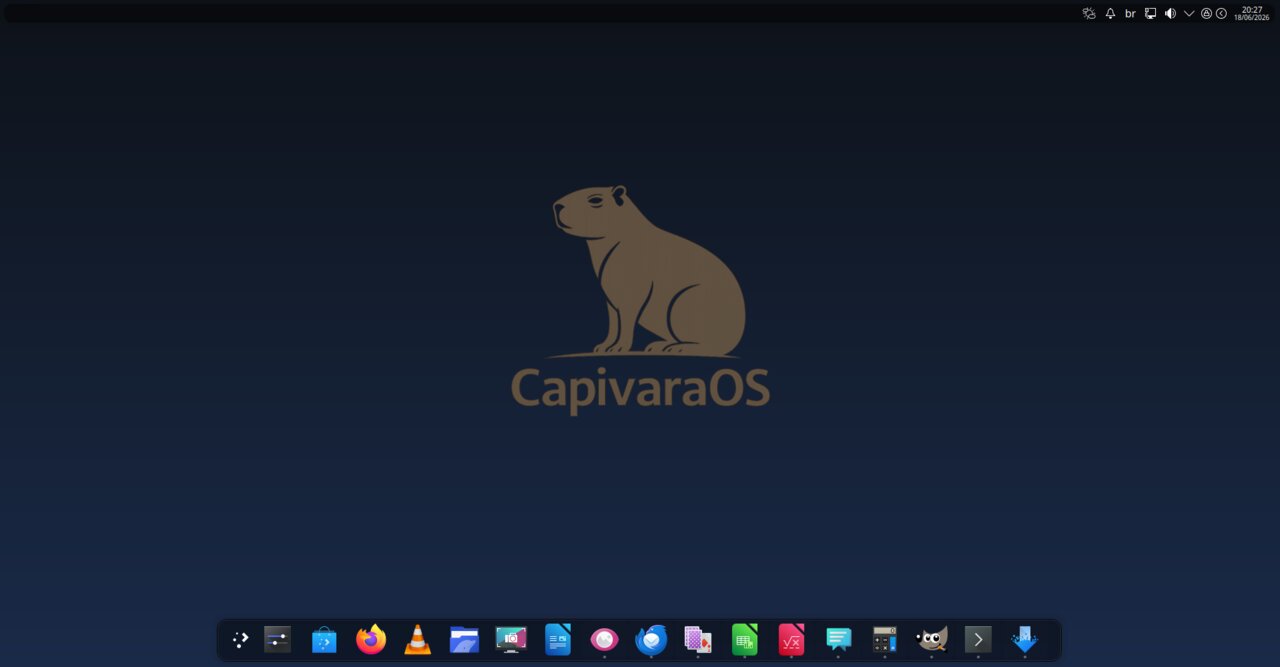Open VLC media player
The width and height of the screenshot is (1280, 667).
[x=417, y=640]
